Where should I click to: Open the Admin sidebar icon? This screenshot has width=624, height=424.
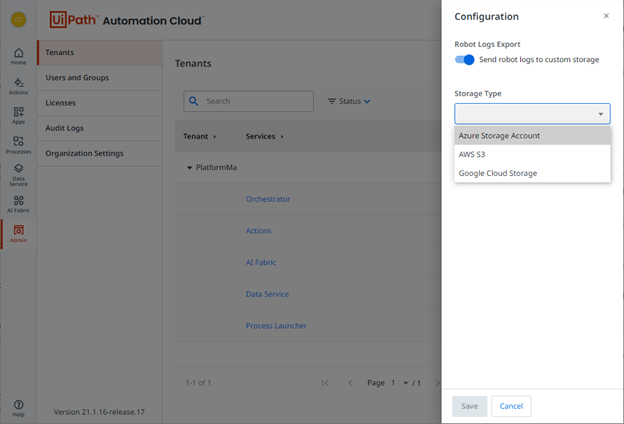(18, 234)
